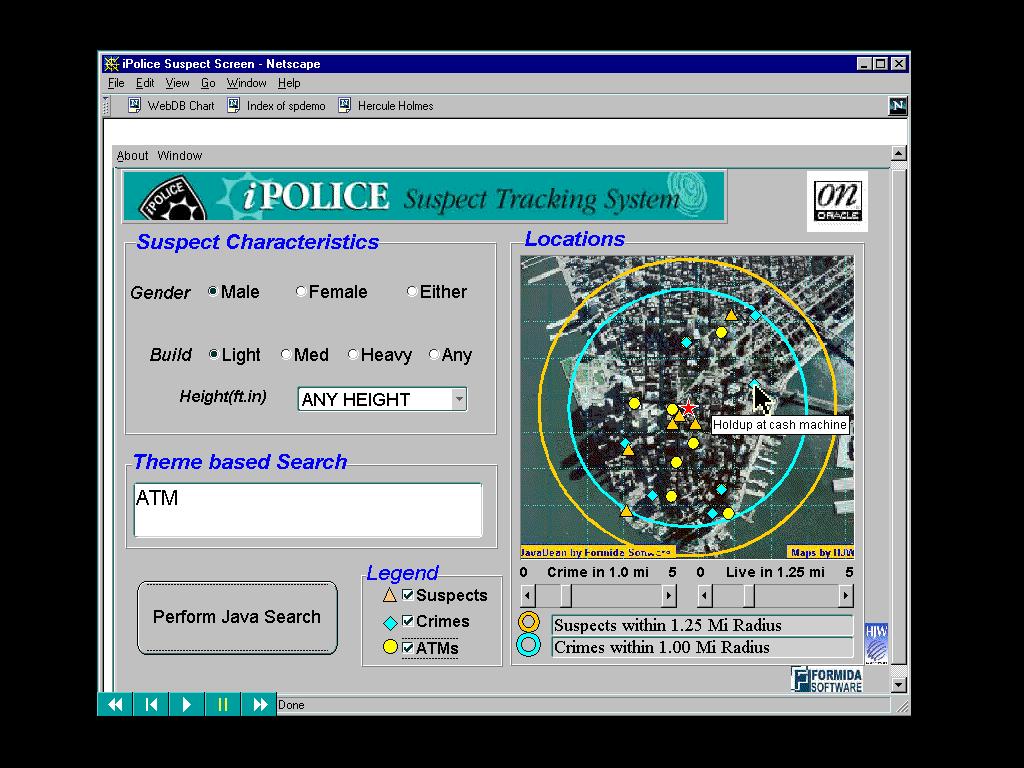Select Light build radio button
Viewport: 1024px width, 768px height.
coord(214,354)
